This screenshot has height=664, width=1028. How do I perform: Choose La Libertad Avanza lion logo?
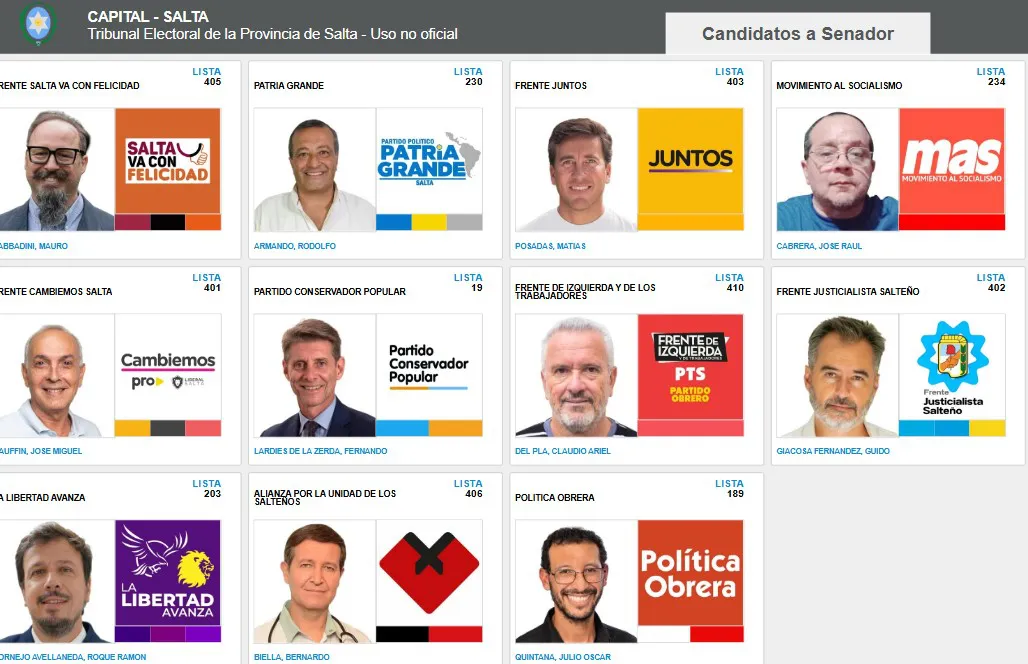coord(168,573)
